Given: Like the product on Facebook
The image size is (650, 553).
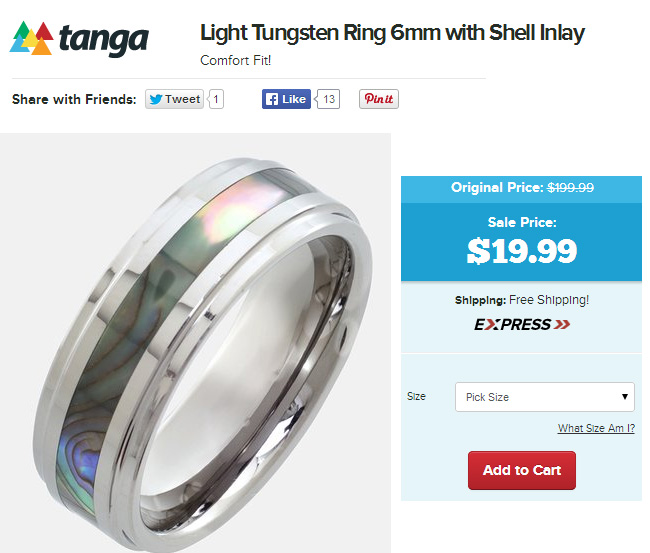Looking at the screenshot, I should (286, 99).
